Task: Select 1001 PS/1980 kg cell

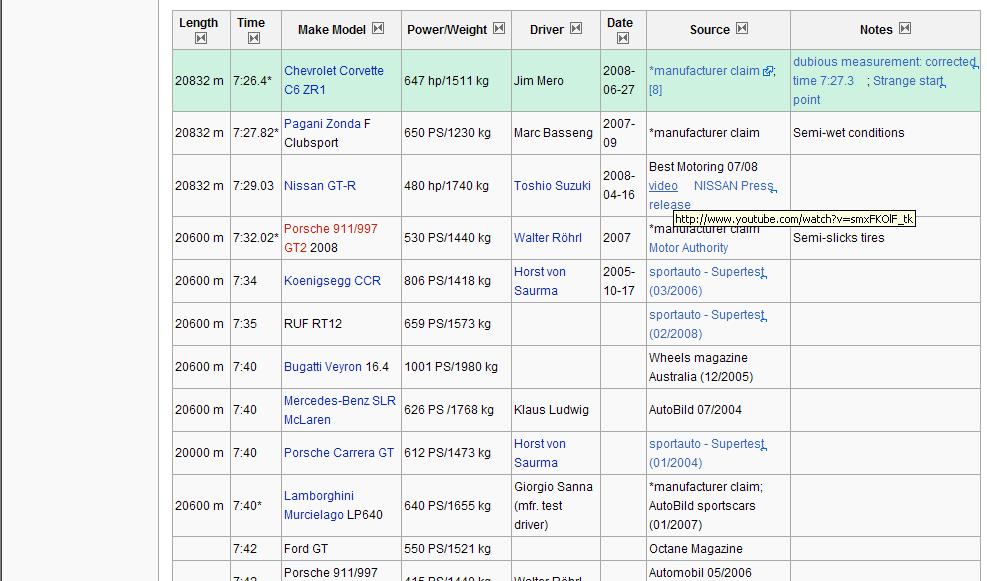Action: point(456,367)
